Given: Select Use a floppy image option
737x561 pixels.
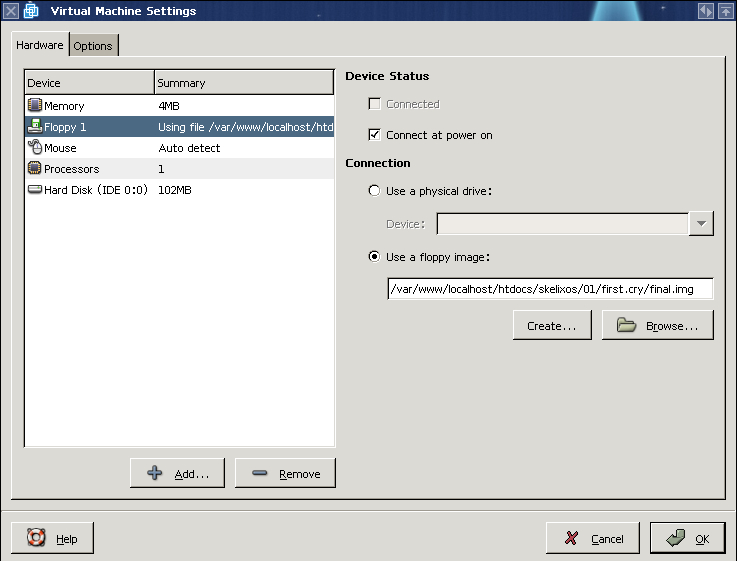Looking at the screenshot, I should pos(374,257).
